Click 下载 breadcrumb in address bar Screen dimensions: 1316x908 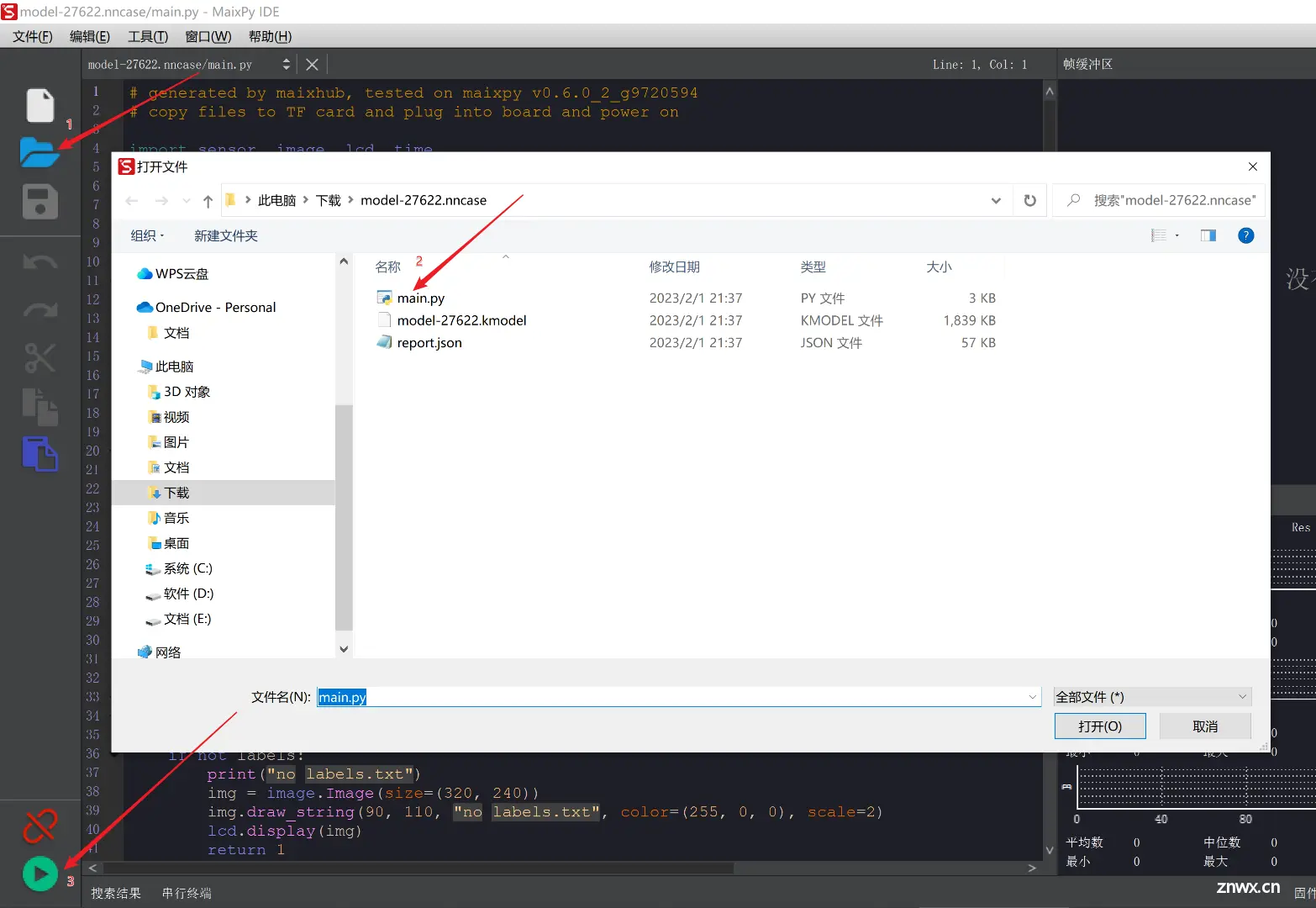click(328, 200)
